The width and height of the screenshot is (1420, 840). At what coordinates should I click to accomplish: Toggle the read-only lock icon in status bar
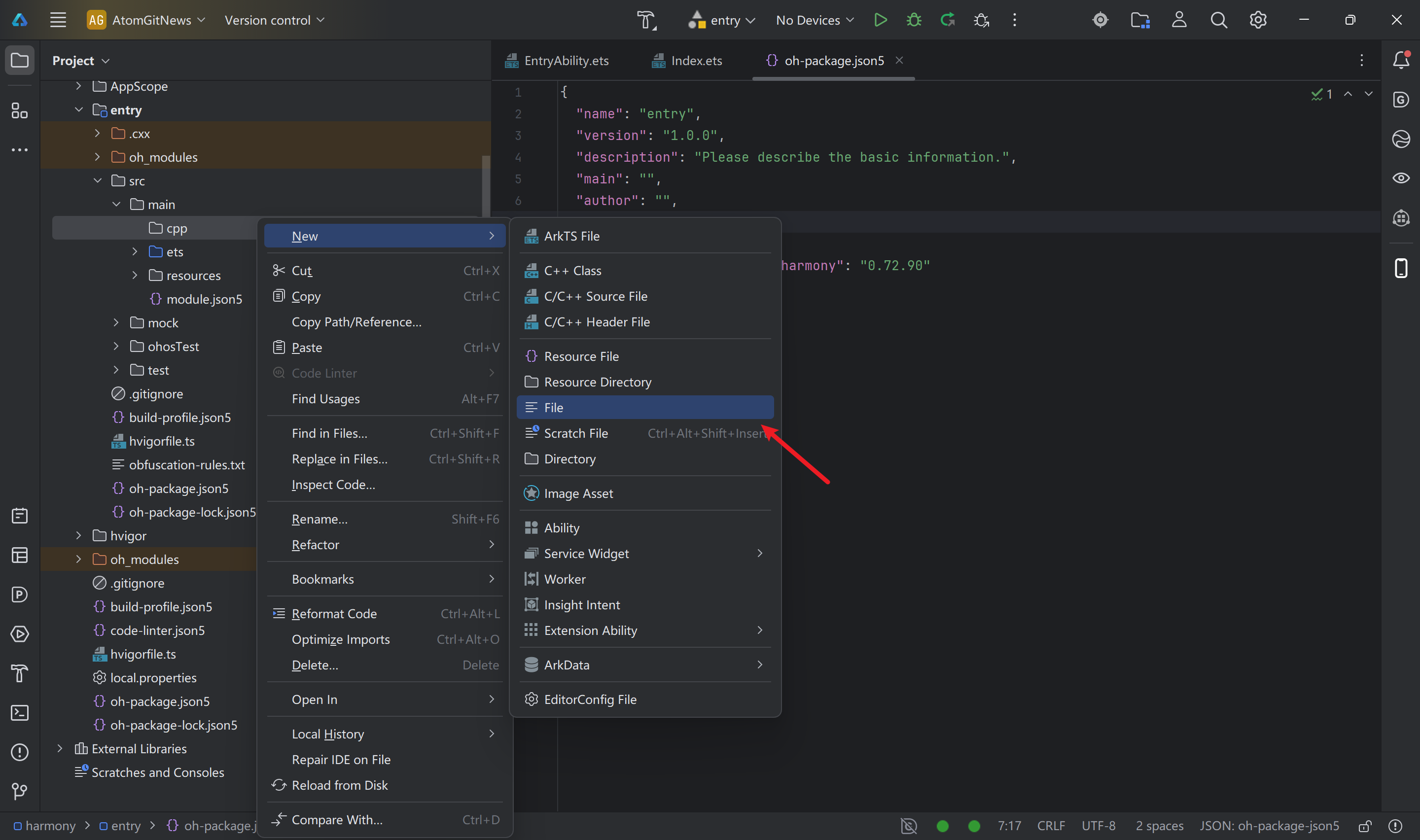point(1365,826)
